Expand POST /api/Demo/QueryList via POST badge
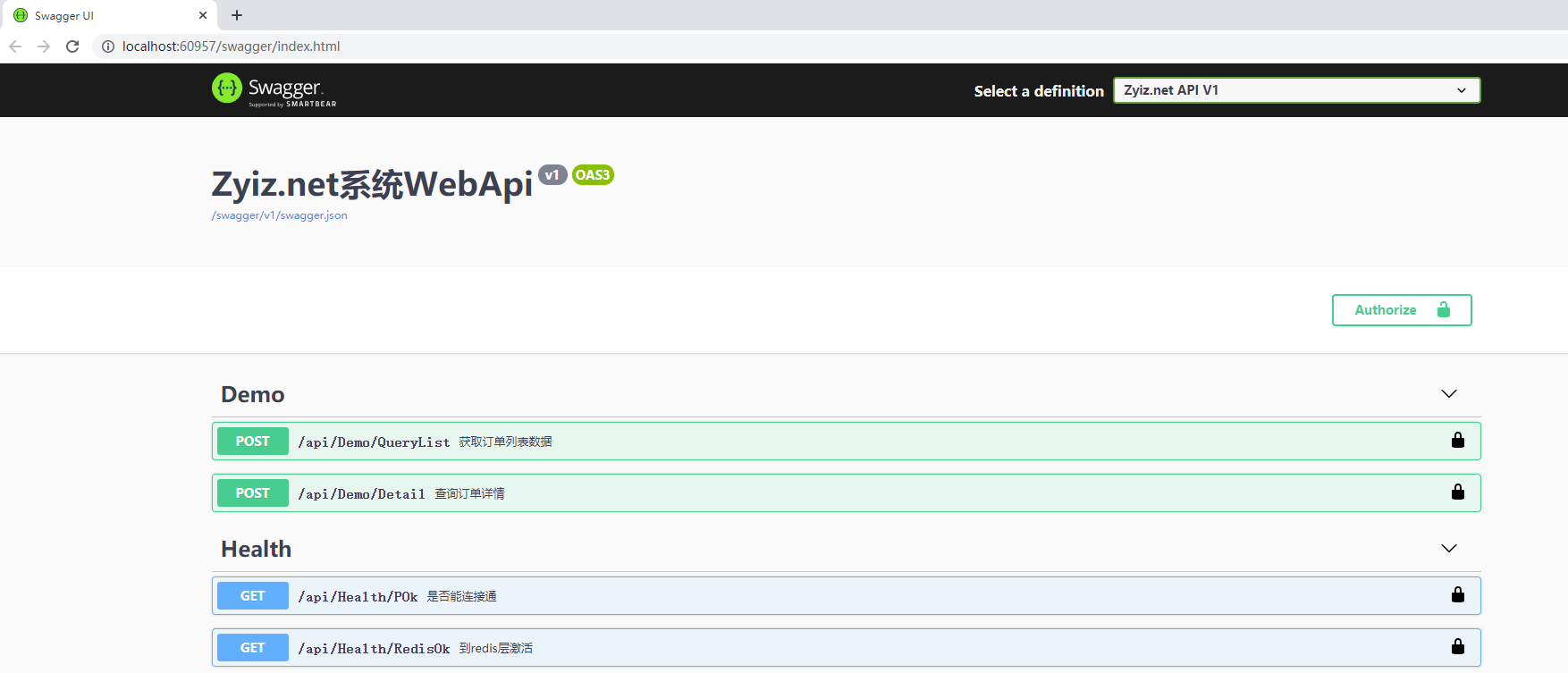 tap(253, 442)
